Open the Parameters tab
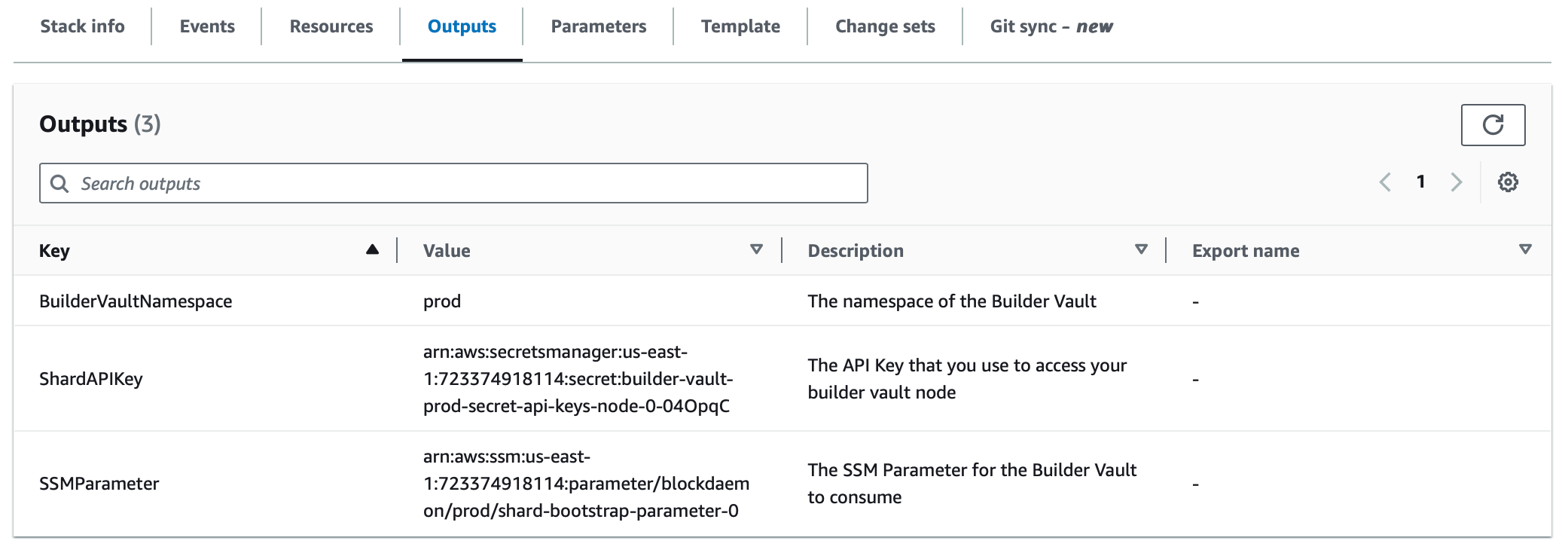The width and height of the screenshot is (1568, 553). [x=599, y=27]
